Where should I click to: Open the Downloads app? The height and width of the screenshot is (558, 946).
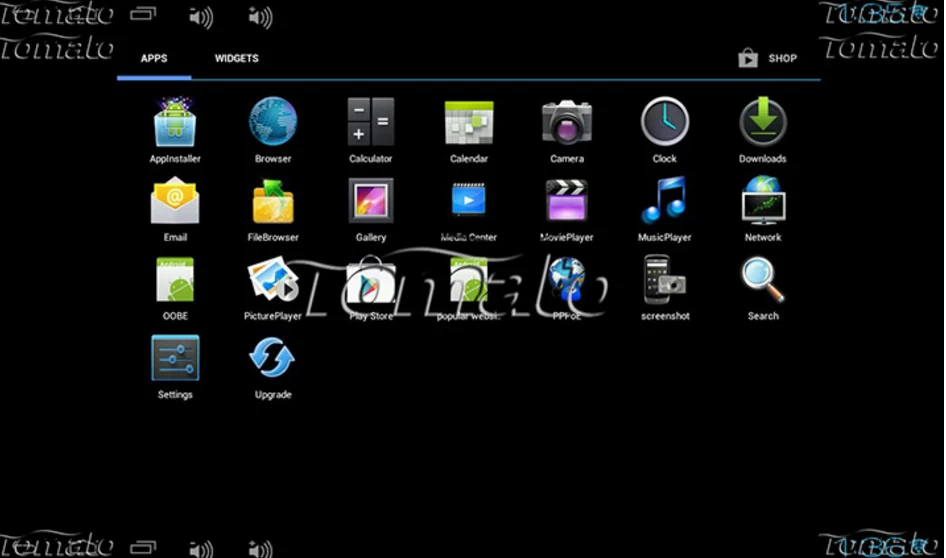coord(763,122)
